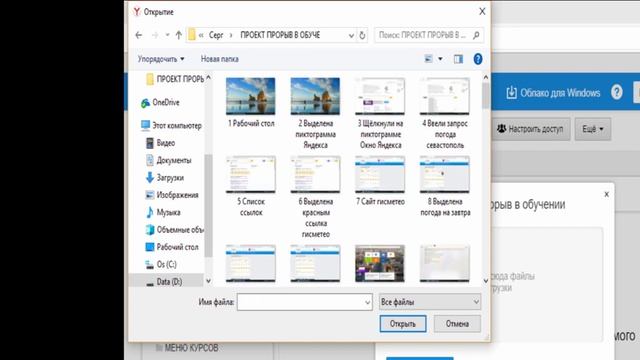The image size is (640, 360).
Task: Select ПРОЕКТ ПРОРЫ folder in tree
Action: (x=175, y=79)
